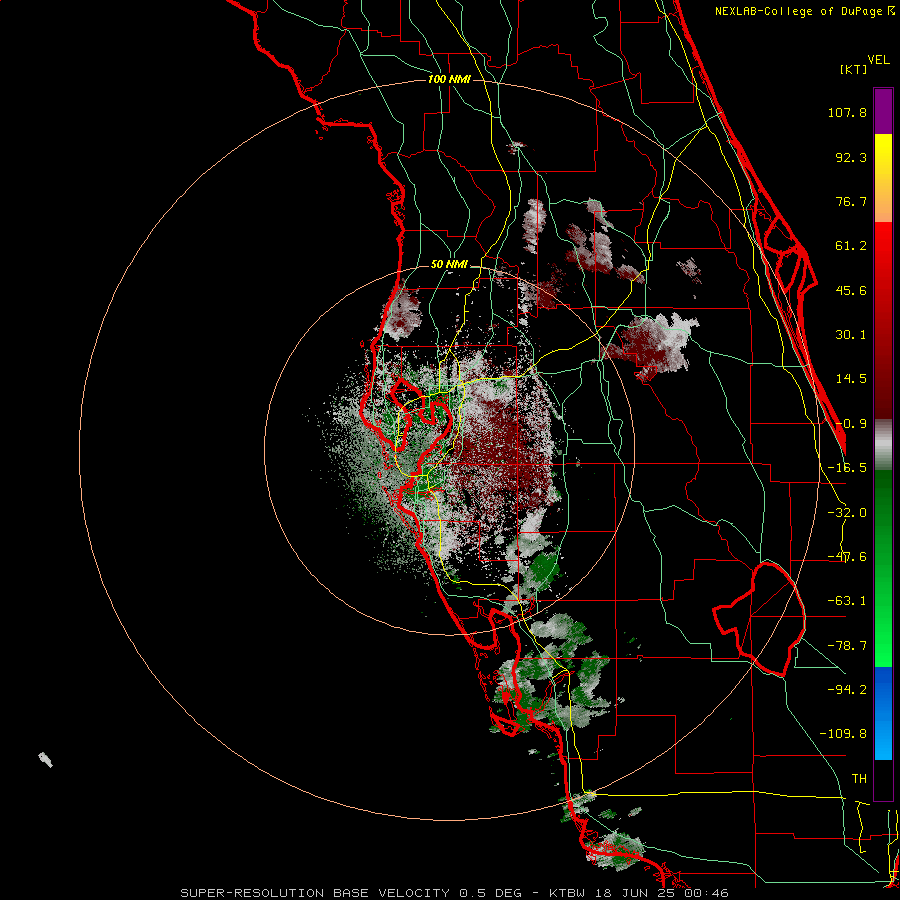Select the -47.6 velocity scale value
Screen dimensions: 900x900
(847, 557)
